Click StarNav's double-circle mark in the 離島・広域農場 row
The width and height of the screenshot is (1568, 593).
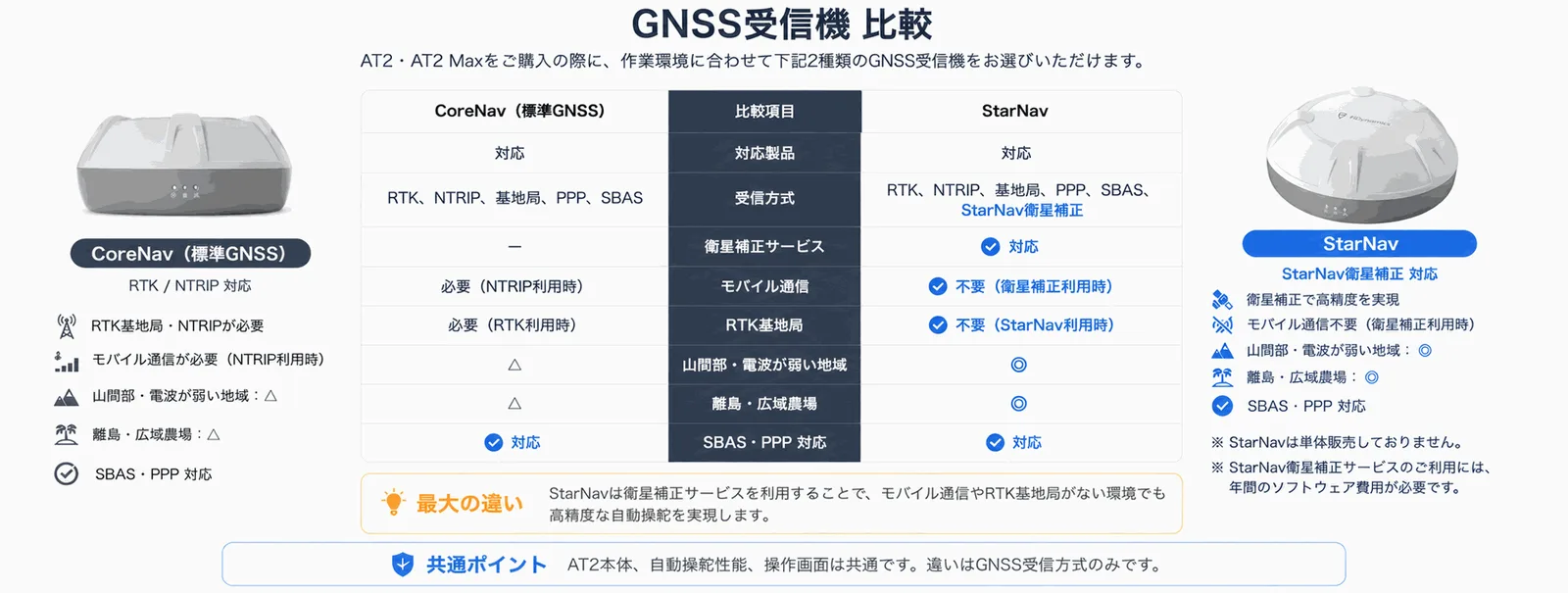[x=1019, y=404]
